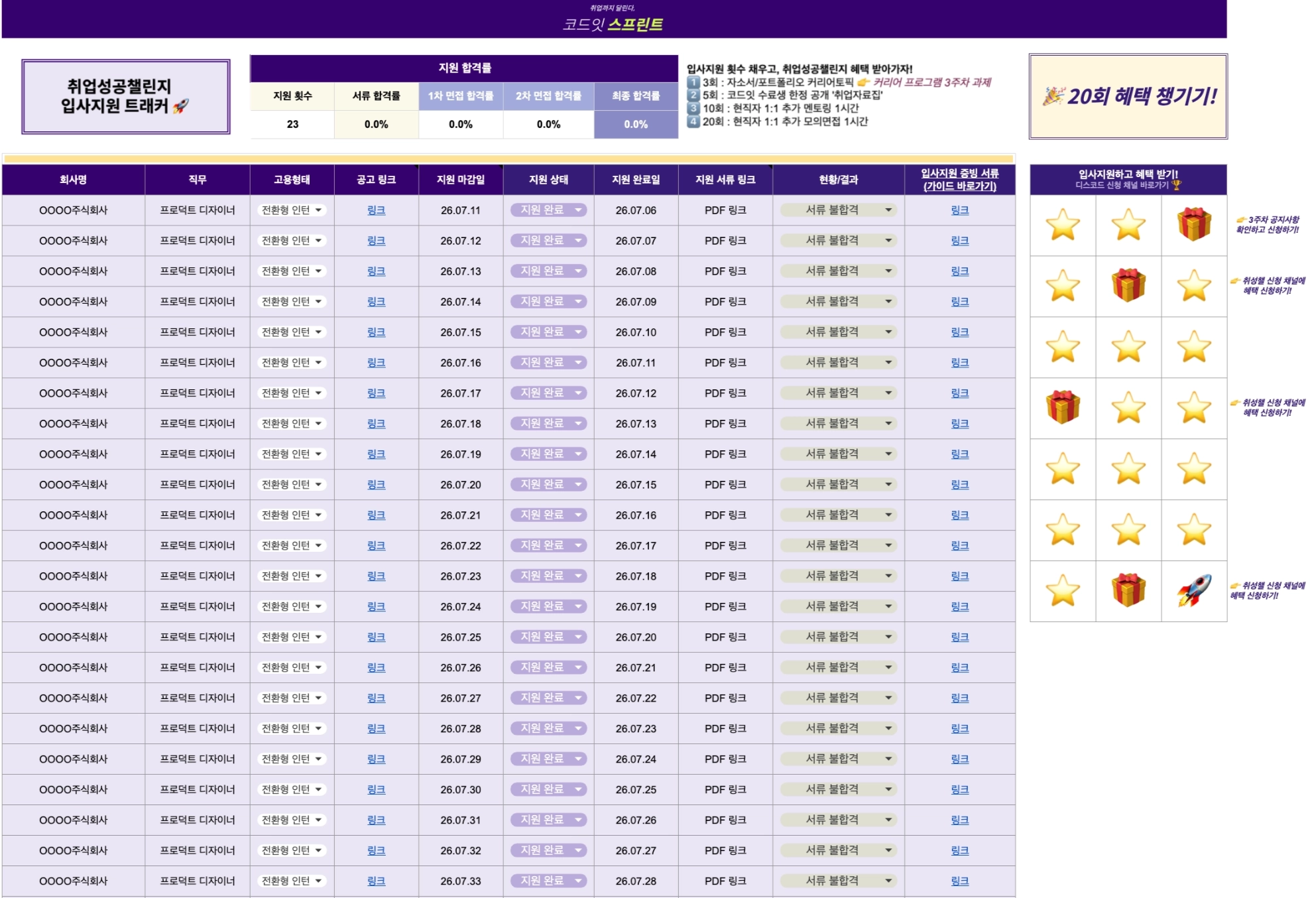Select the 1차 면접 합격률 header cell

(461, 96)
